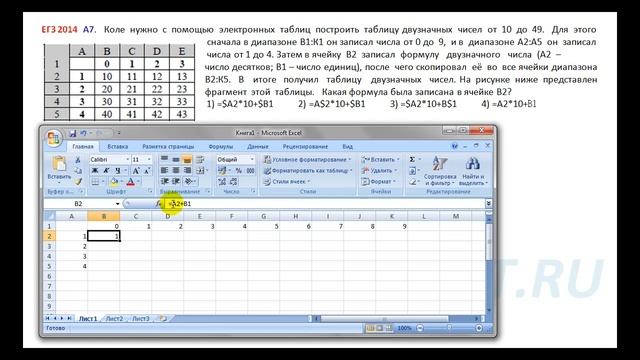This screenshot has height=360, width=640.
Task: Click the fill color paint bucket
Action: pyautogui.click(x=114, y=182)
